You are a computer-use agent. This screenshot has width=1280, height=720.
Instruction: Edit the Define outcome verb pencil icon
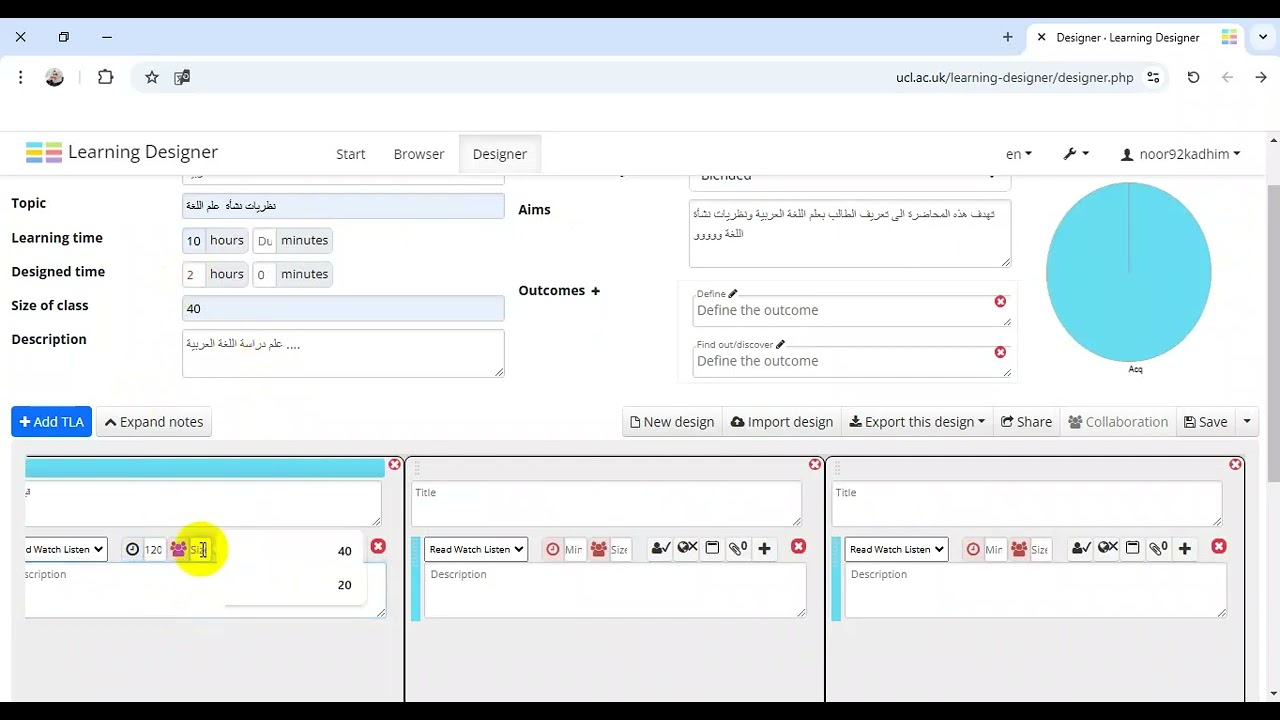tap(732, 294)
